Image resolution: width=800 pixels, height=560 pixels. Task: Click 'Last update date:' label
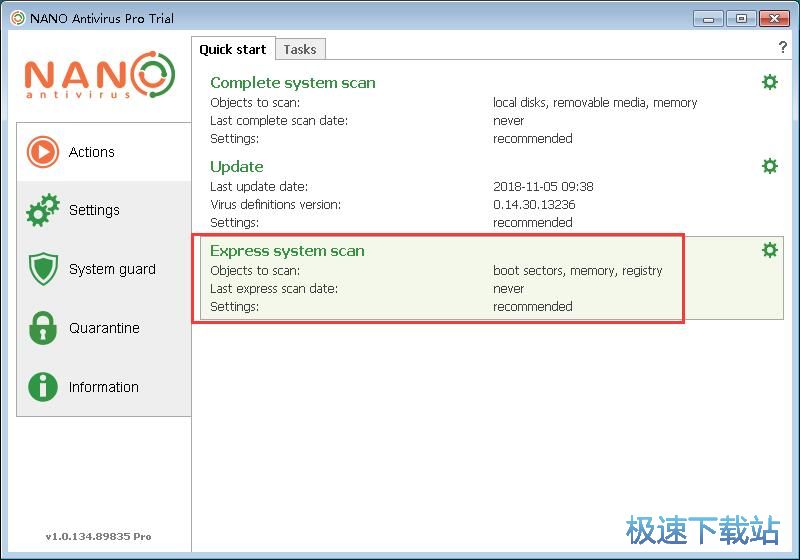[259, 187]
